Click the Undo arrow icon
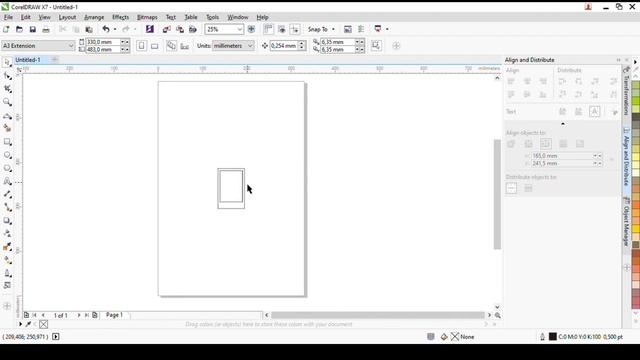Viewport: 640px width, 360px height. (106, 29)
